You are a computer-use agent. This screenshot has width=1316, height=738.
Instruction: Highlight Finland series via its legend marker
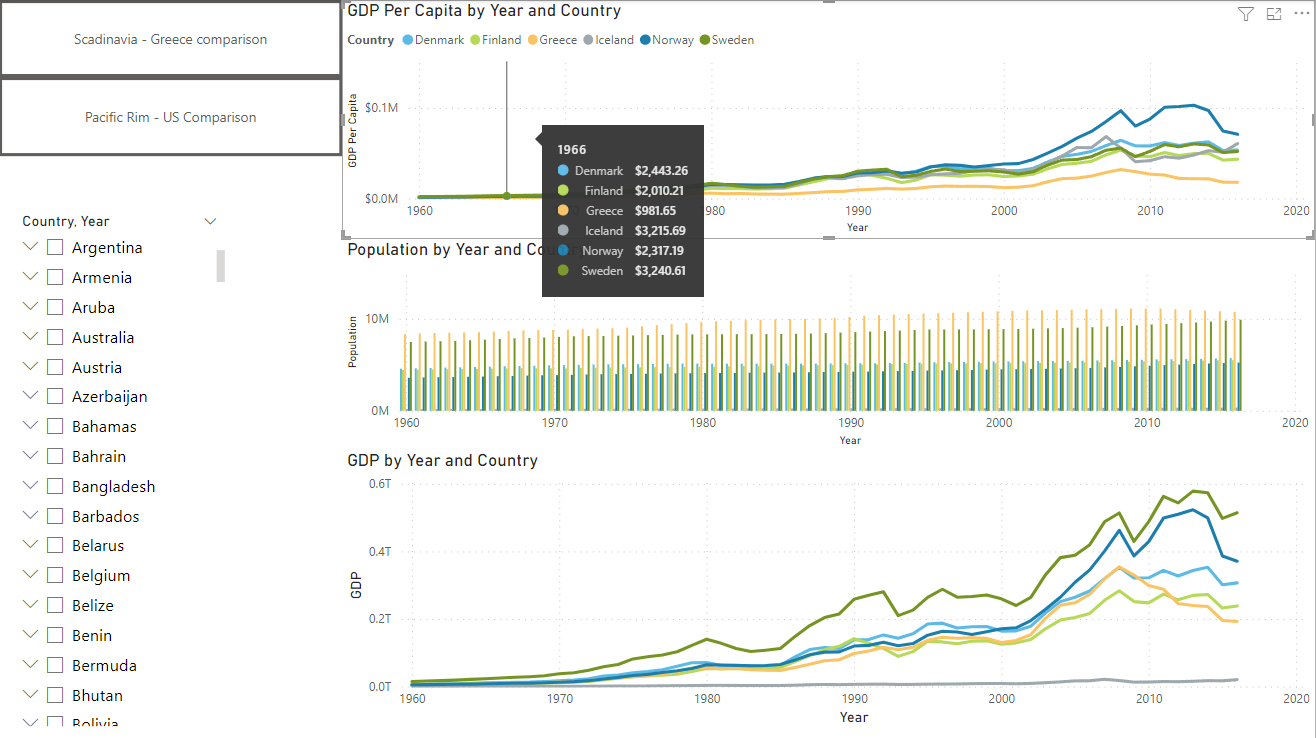(x=476, y=40)
